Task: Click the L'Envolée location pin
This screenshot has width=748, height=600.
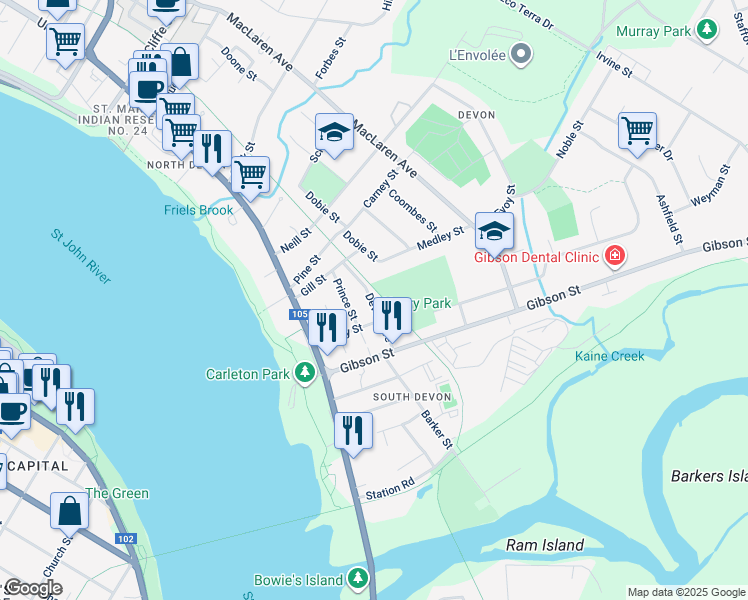Action: (521, 54)
